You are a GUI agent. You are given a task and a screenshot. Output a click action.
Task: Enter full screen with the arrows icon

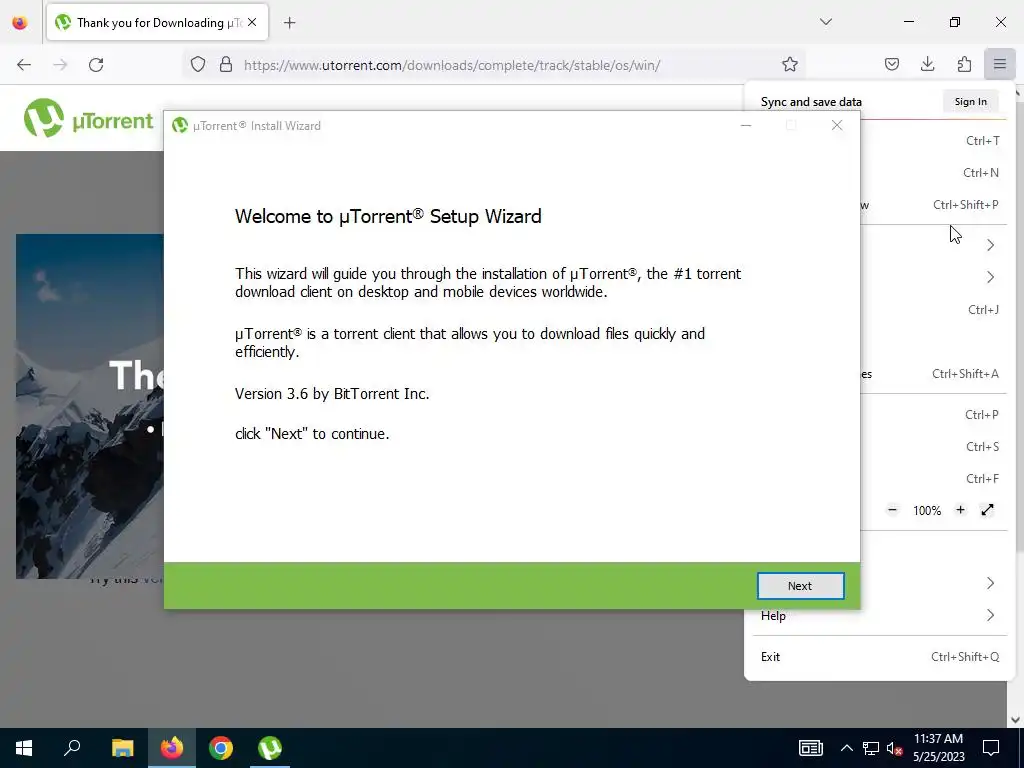pos(987,510)
